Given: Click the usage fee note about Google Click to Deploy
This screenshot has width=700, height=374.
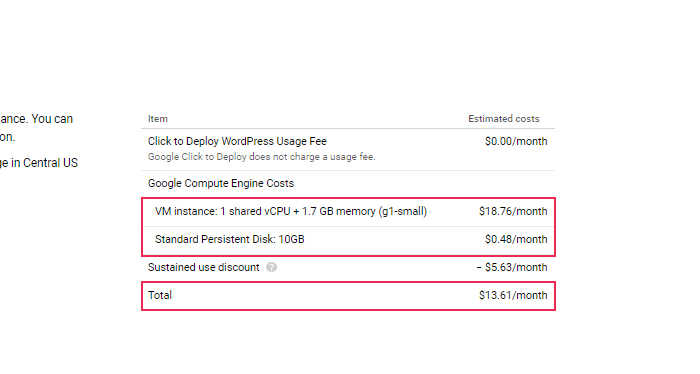Looking at the screenshot, I should point(262,157).
